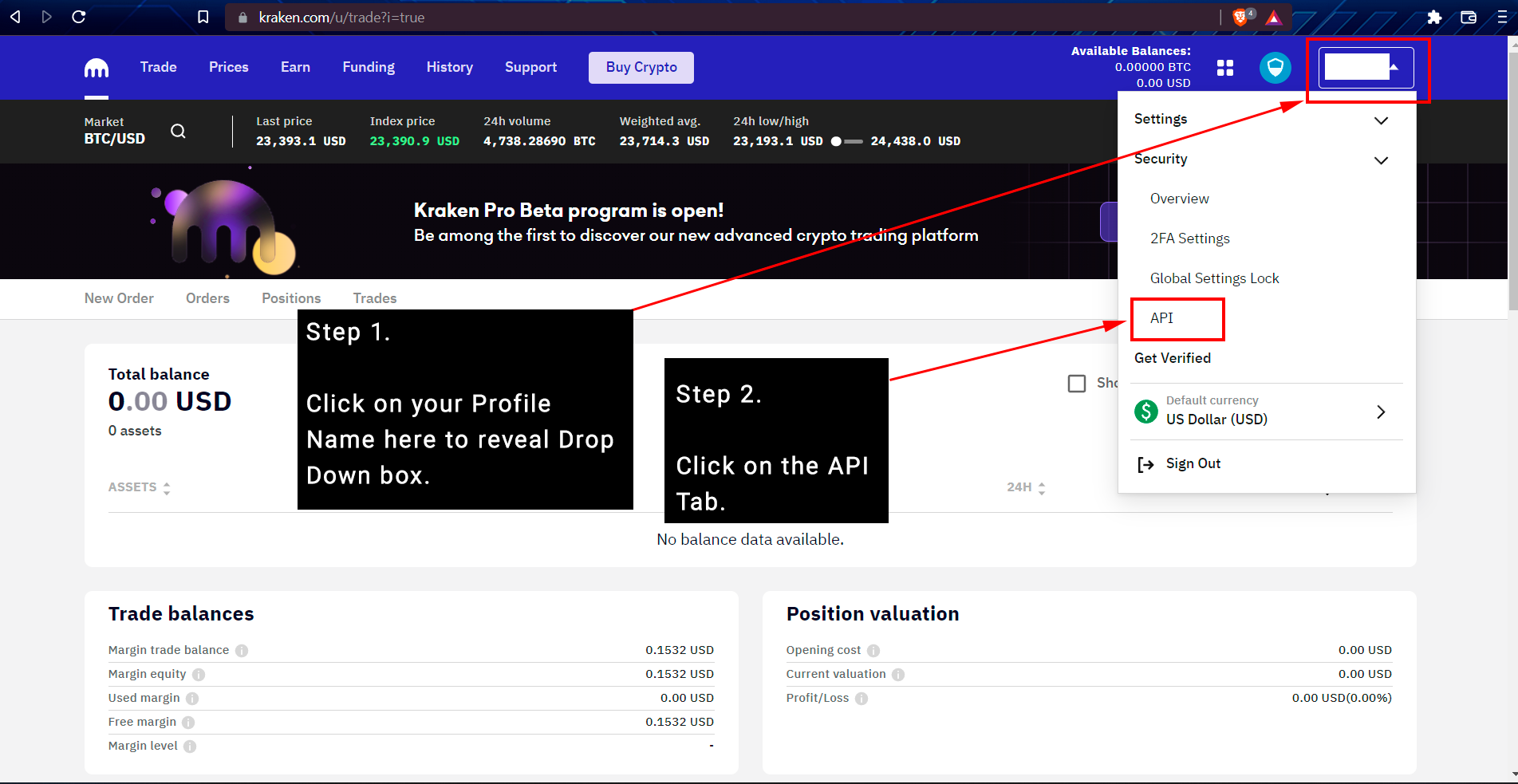Click the green dollar currency icon
The height and width of the screenshot is (784, 1518).
pyautogui.click(x=1146, y=412)
